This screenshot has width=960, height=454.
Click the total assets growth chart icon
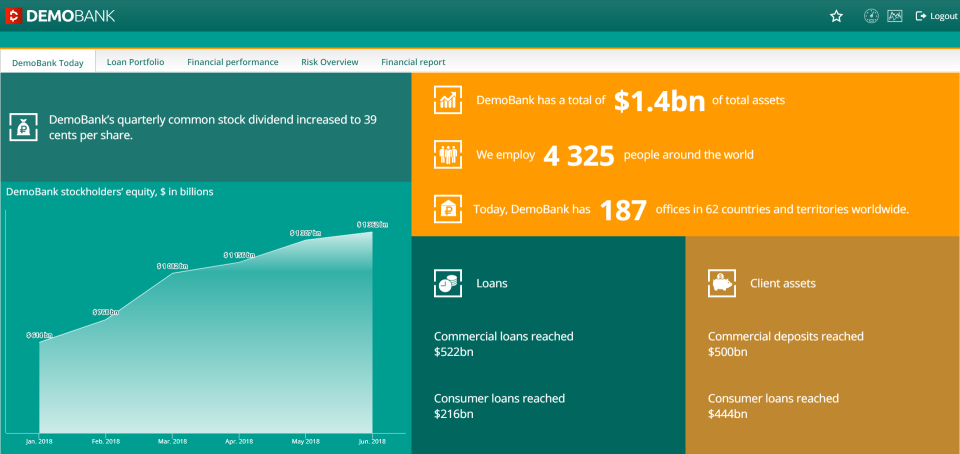(448, 100)
